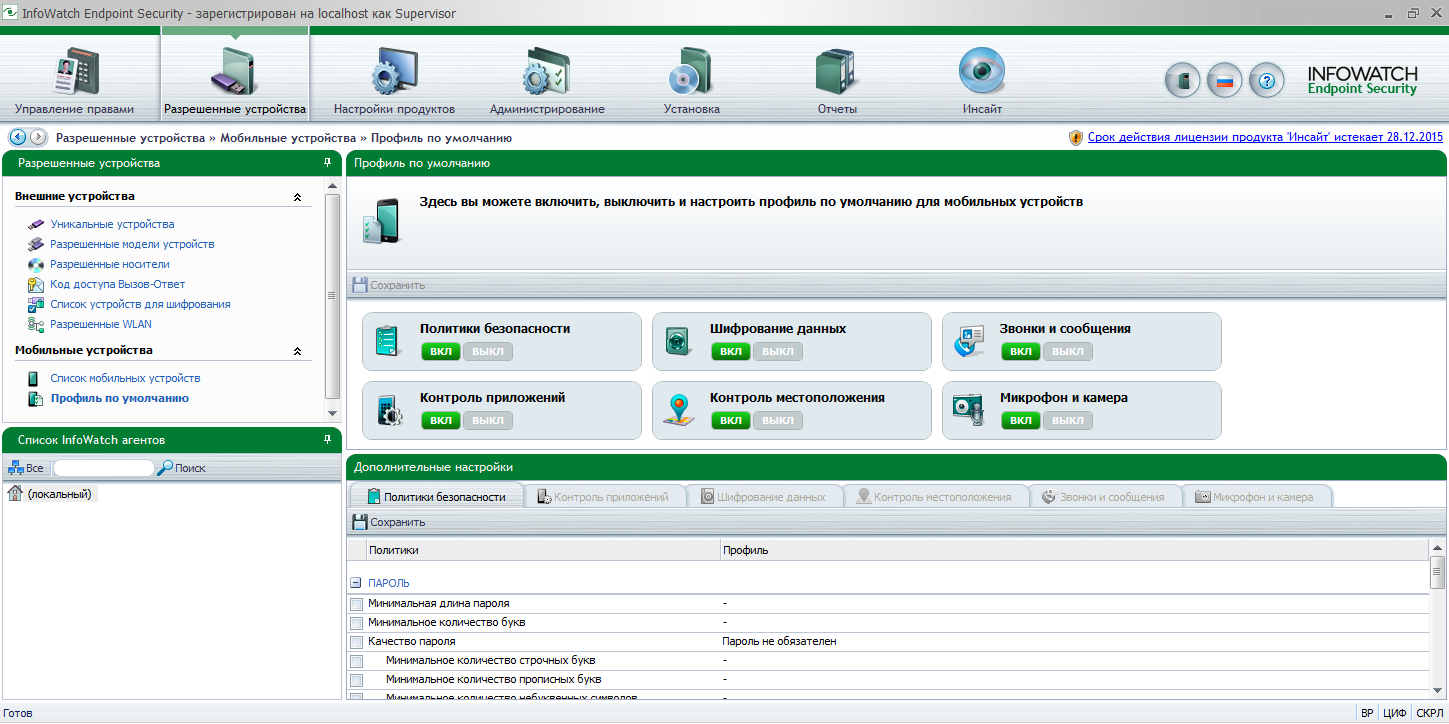Check the Минимальная длина пароля checkbox

(356, 604)
